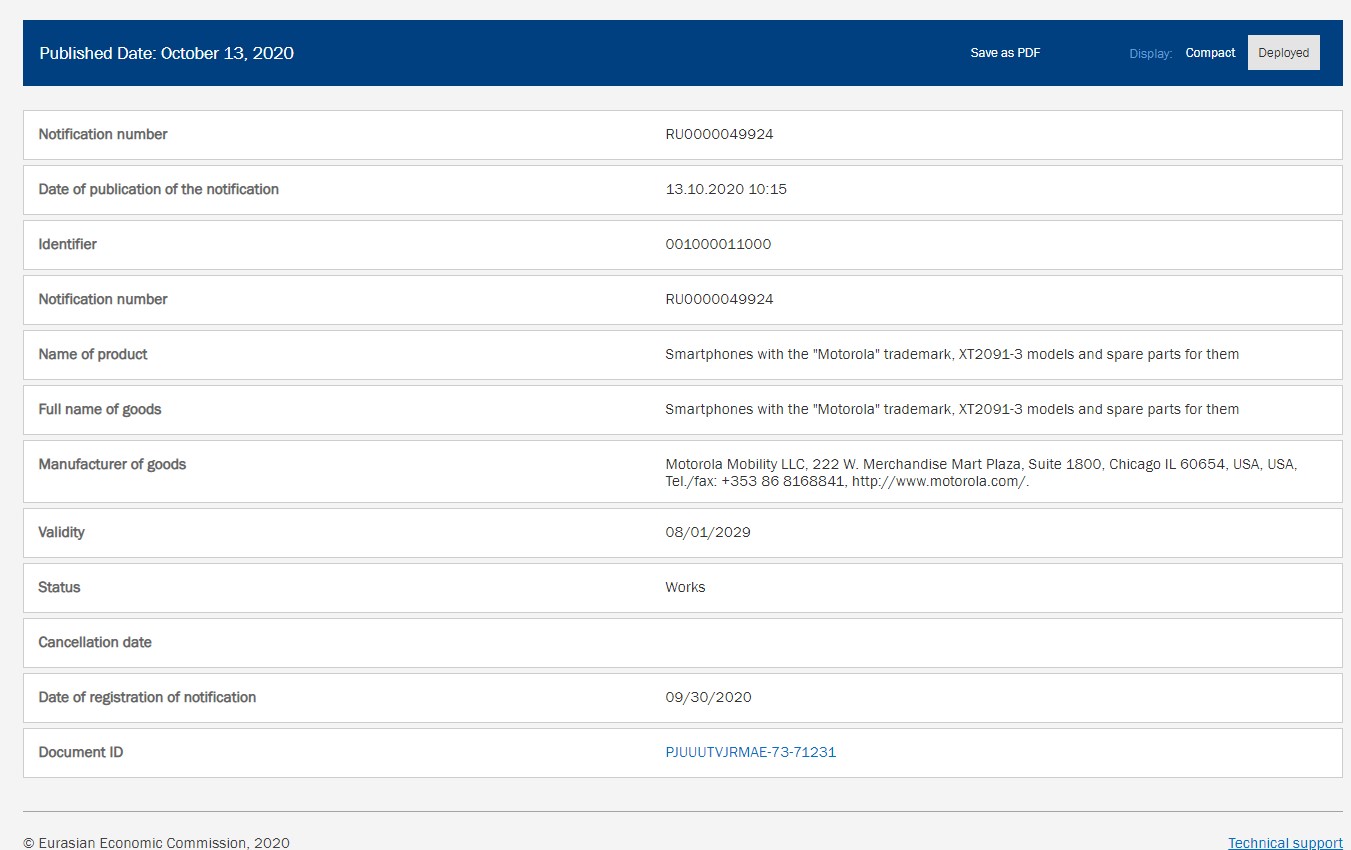Screen dimensions: 1351x850
Task: Select the validity date 08/01/2029
Action: click(x=708, y=532)
